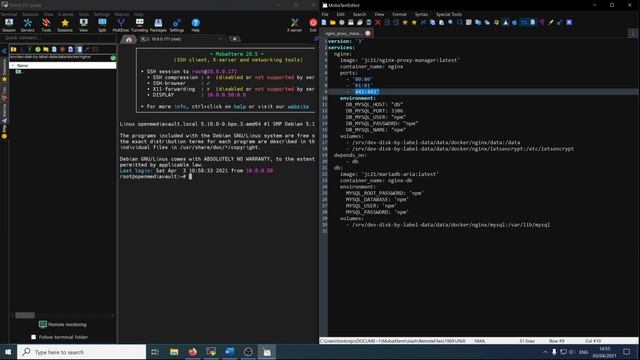
Task: Open the Macros menu in MobaXterm
Action: click(122, 14)
